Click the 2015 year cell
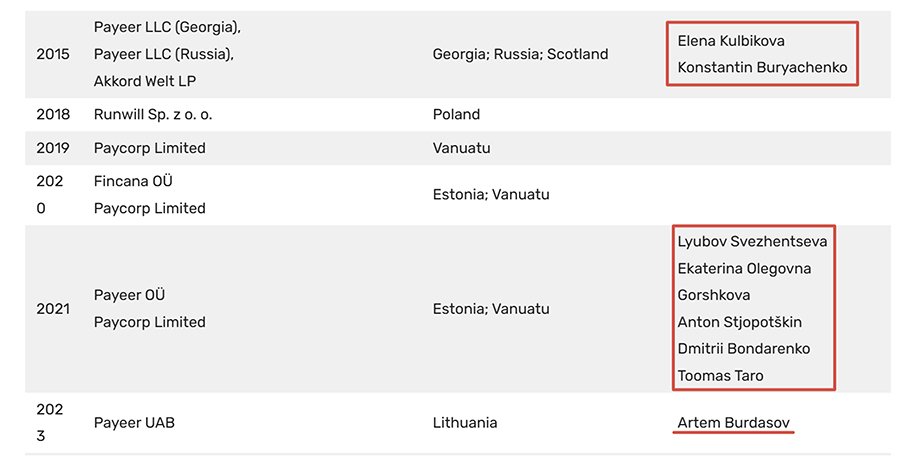The width and height of the screenshot is (900, 460). pos(53,54)
